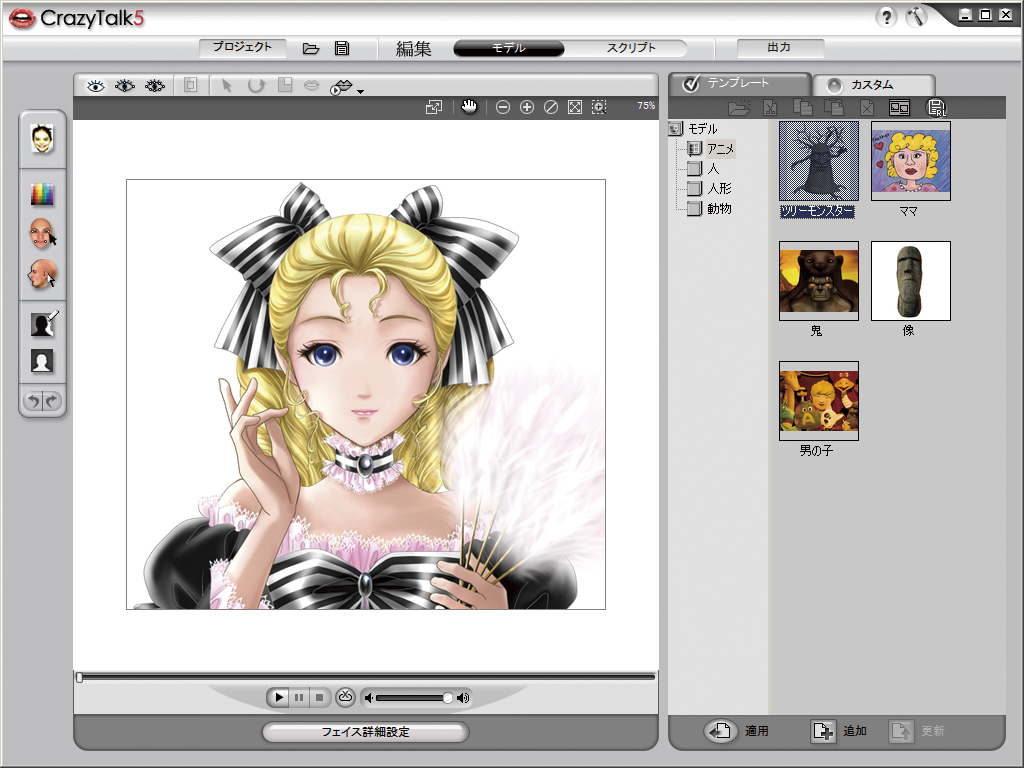The image size is (1024, 768).
Task: Fit image to screen icon
Action: [x=575, y=107]
